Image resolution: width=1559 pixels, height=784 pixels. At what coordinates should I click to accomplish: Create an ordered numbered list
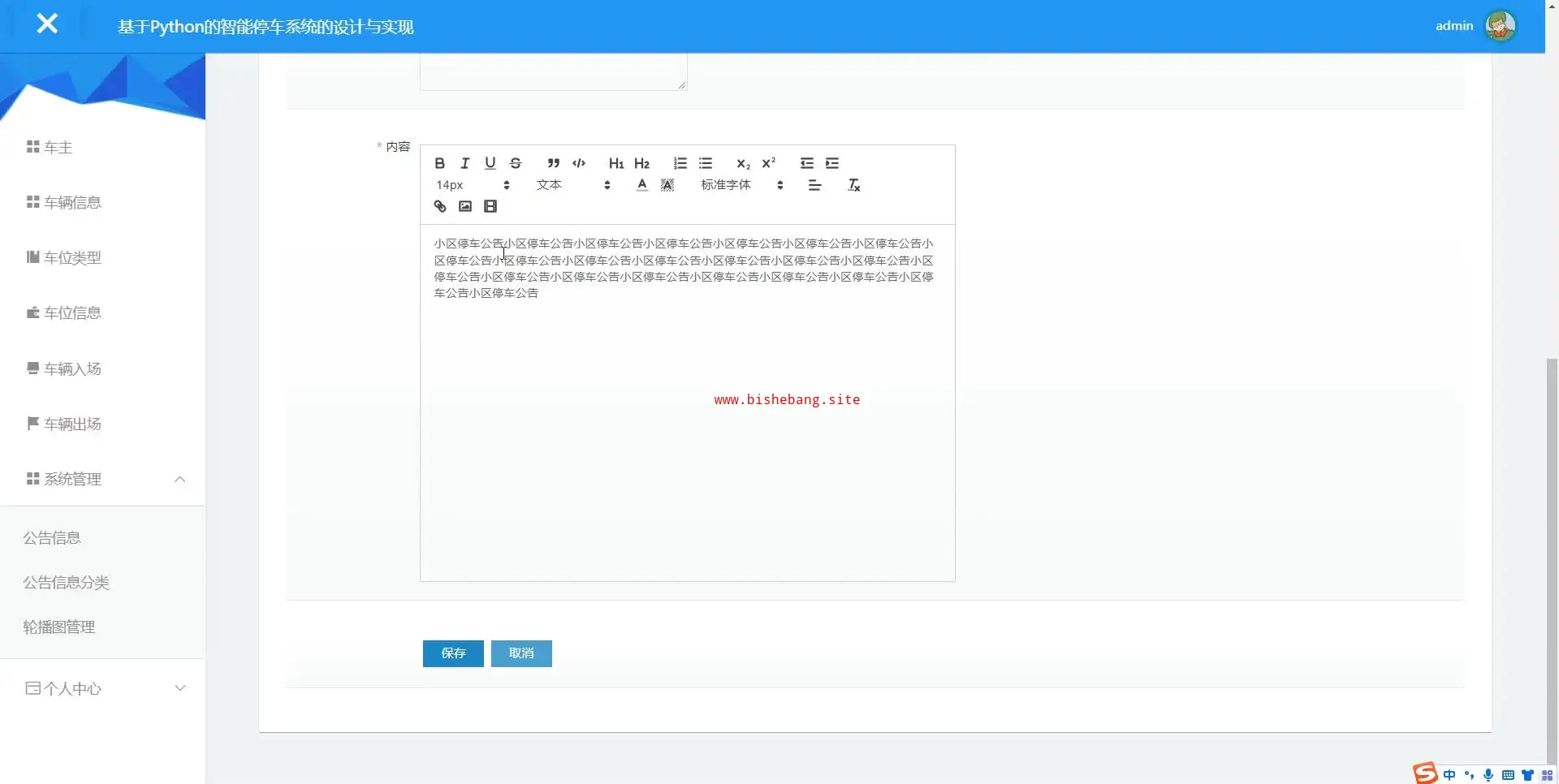coord(680,163)
